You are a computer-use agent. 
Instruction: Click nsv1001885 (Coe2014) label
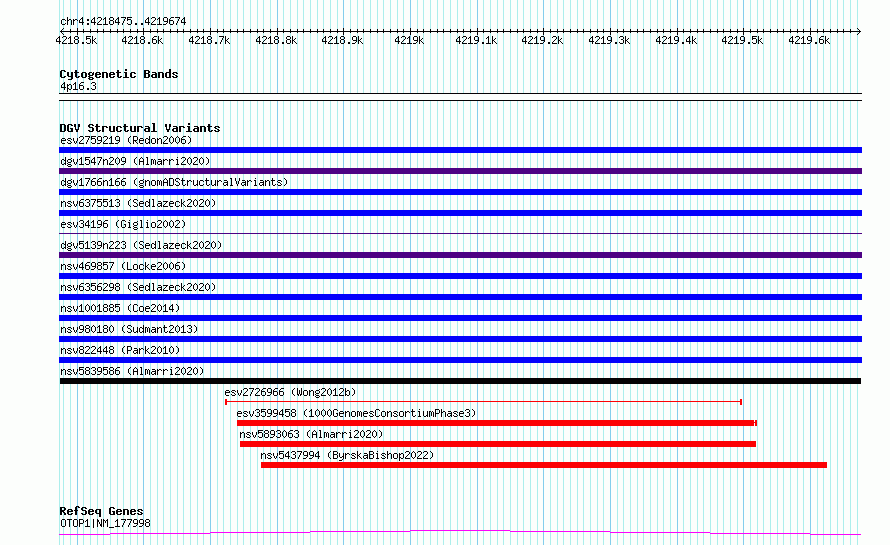pyautogui.click(x=120, y=308)
